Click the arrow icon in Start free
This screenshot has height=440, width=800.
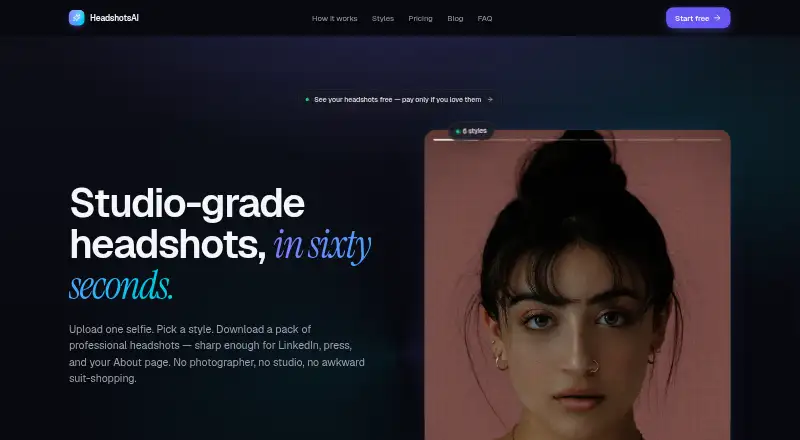717,18
